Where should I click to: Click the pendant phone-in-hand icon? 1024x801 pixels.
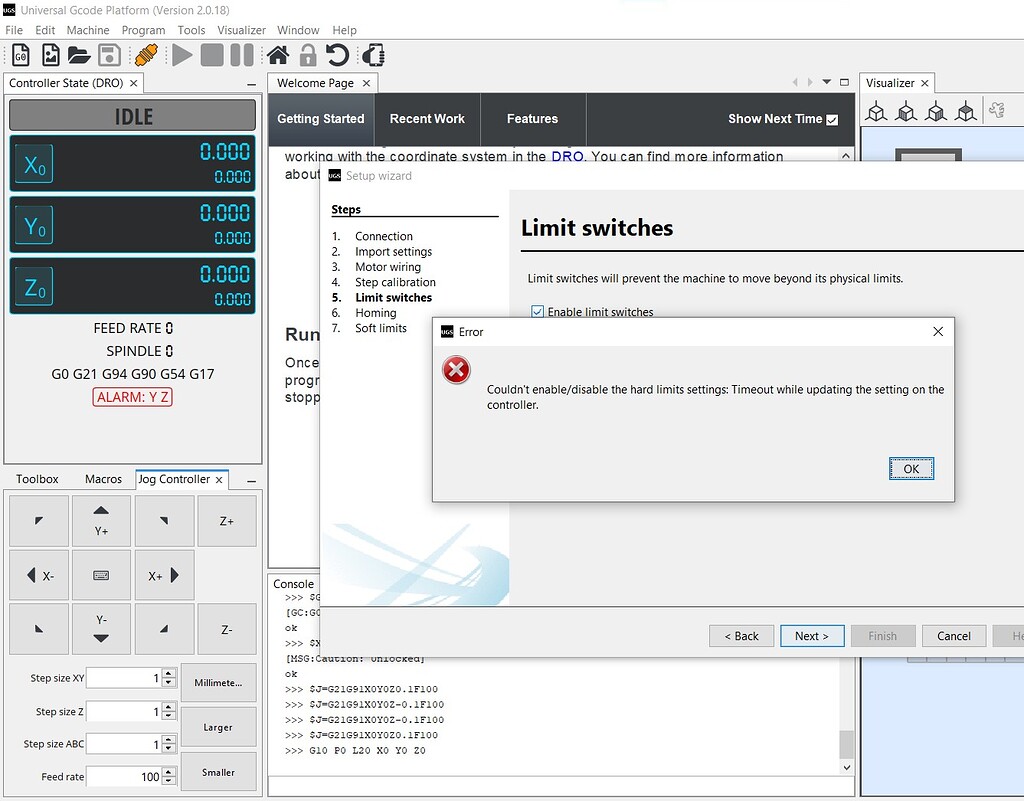click(374, 55)
